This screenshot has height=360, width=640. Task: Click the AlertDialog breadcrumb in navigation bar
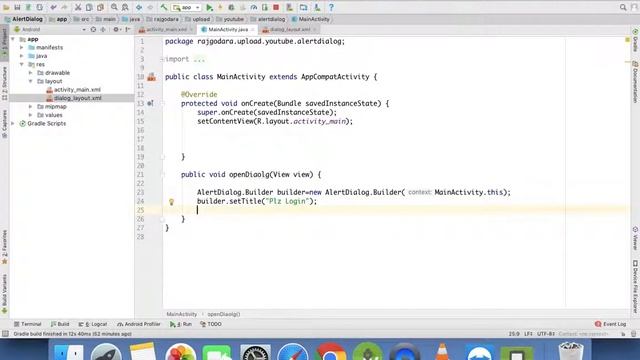coord(24,19)
